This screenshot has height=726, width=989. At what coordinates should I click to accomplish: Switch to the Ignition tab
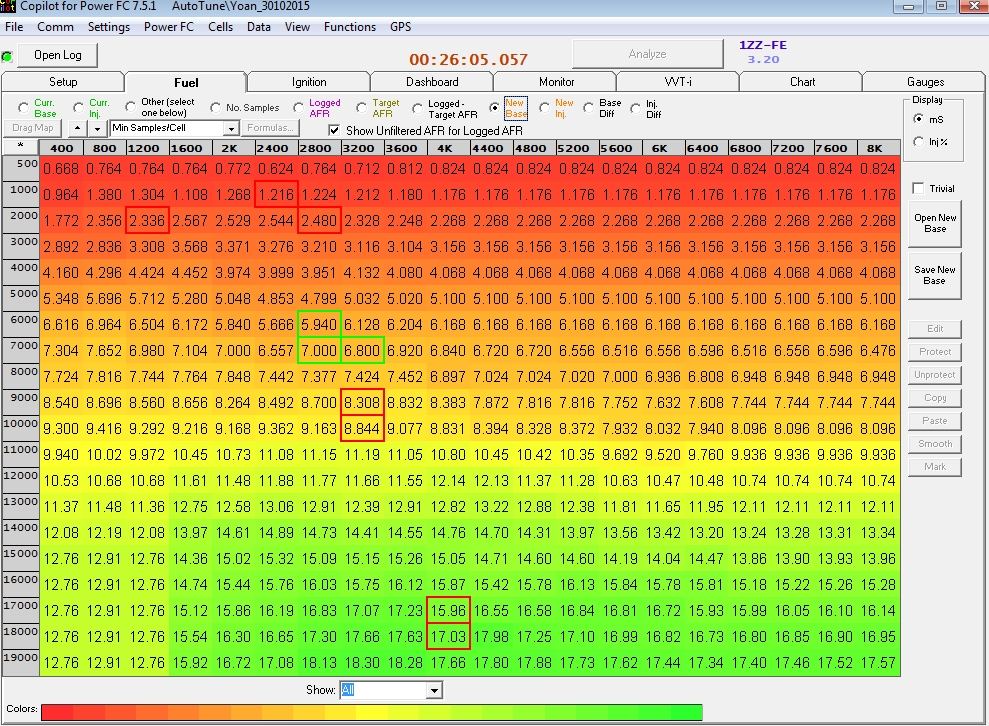coord(308,82)
